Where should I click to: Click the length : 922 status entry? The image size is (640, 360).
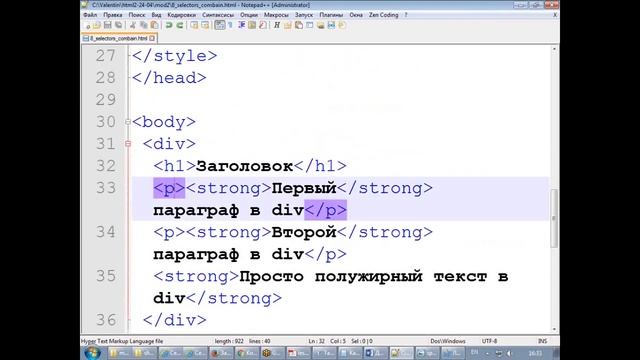(x=229, y=341)
